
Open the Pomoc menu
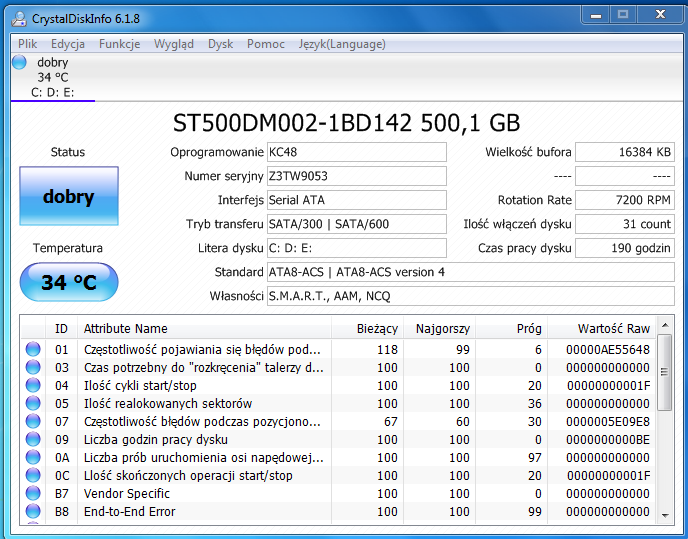coord(265,44)
